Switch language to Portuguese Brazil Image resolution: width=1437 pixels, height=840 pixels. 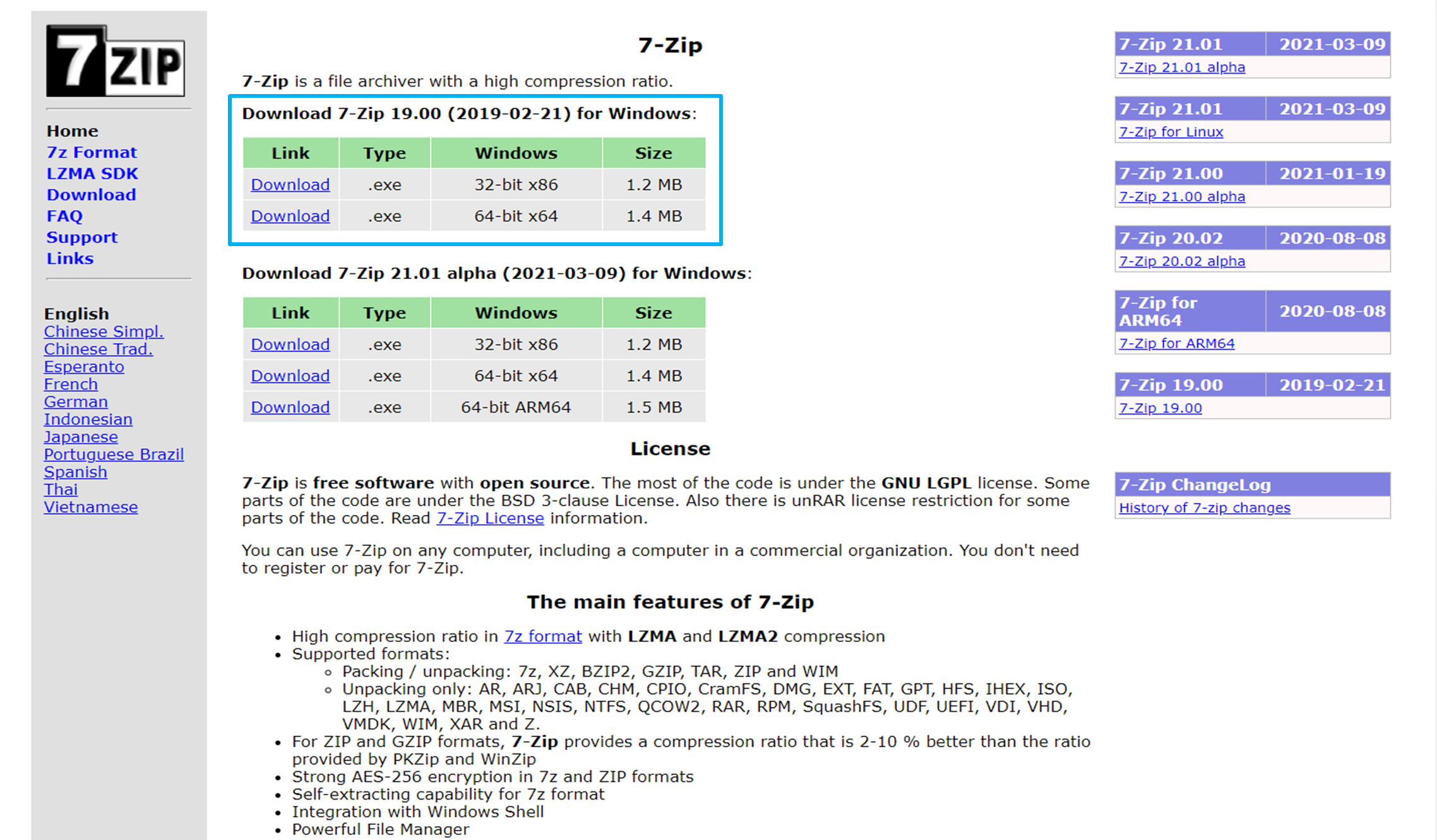coord(114,454)
